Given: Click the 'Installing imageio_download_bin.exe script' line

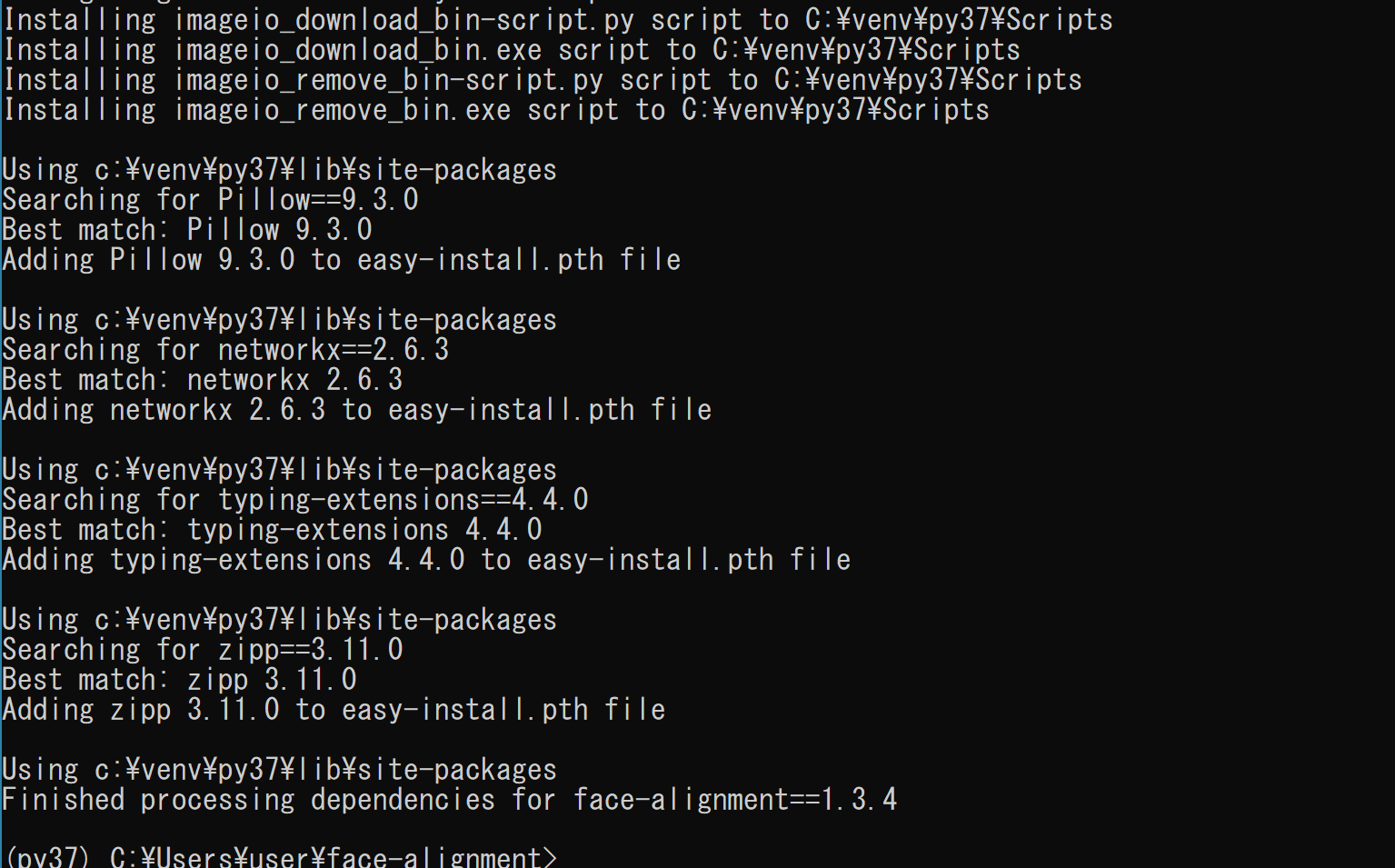Looking at the screenshot, I should pyautogui.click(x=512, y=49).
